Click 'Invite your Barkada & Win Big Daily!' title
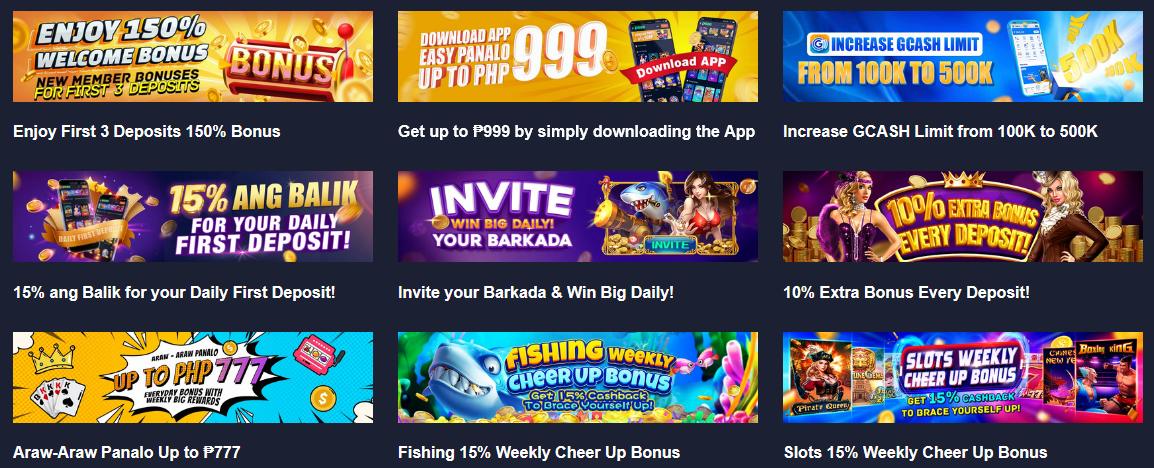Viewport: 1154px width, 468px height. pos(536,292)
